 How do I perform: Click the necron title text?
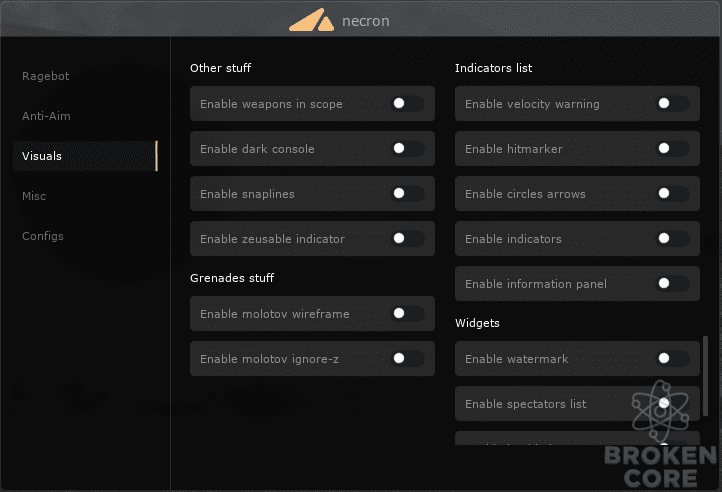point(366,21)
